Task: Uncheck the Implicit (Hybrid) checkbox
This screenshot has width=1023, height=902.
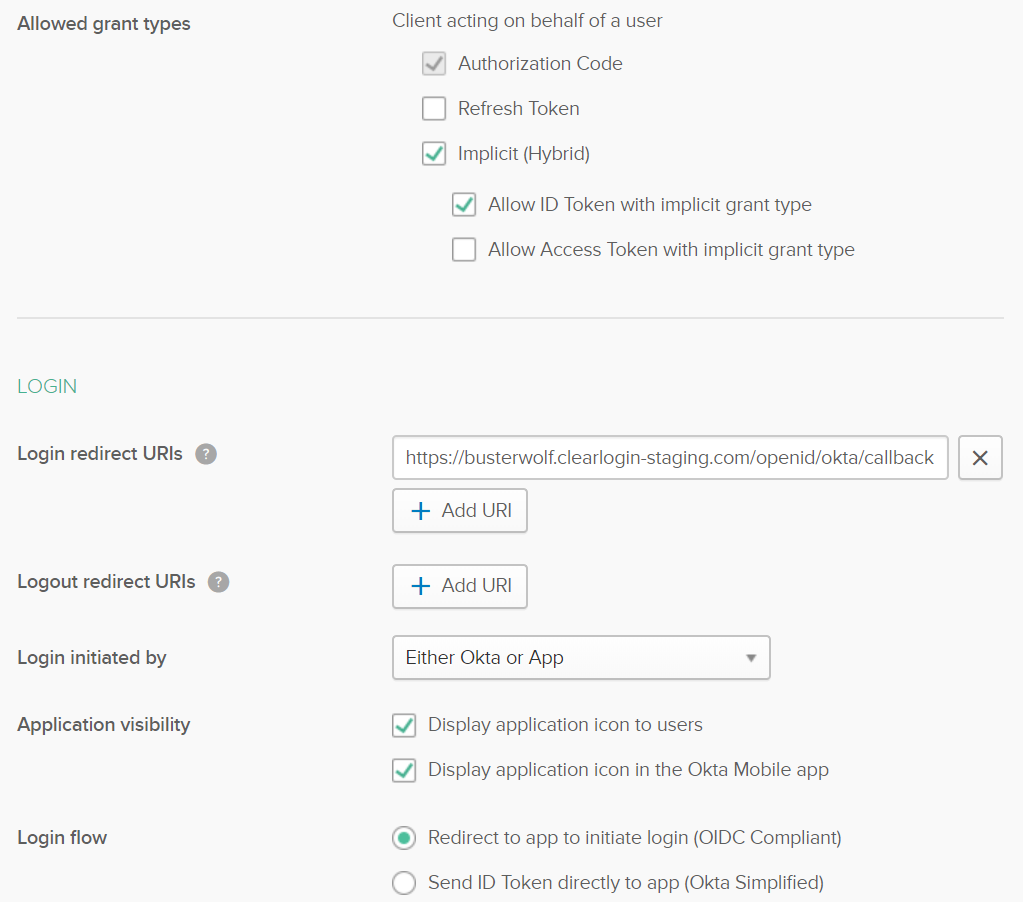Action: pos(434,154)
